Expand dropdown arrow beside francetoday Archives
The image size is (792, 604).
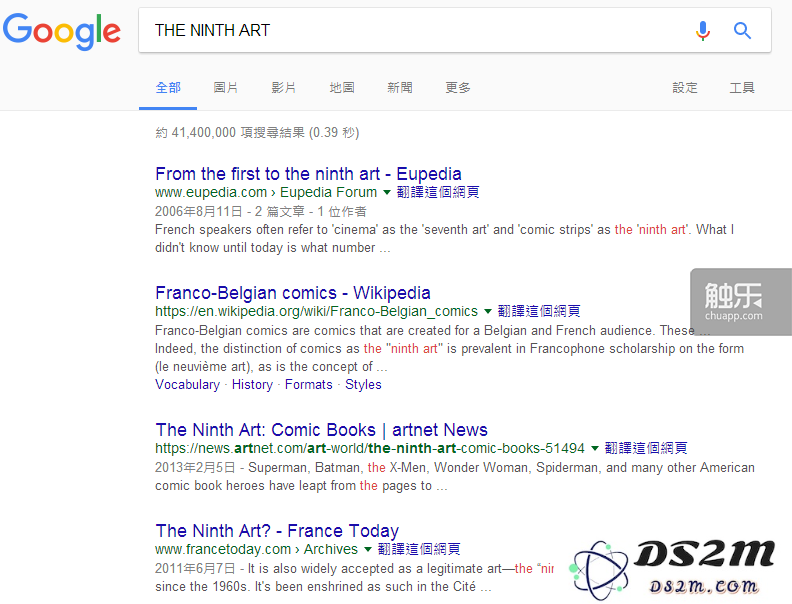(x=368, y=549)
